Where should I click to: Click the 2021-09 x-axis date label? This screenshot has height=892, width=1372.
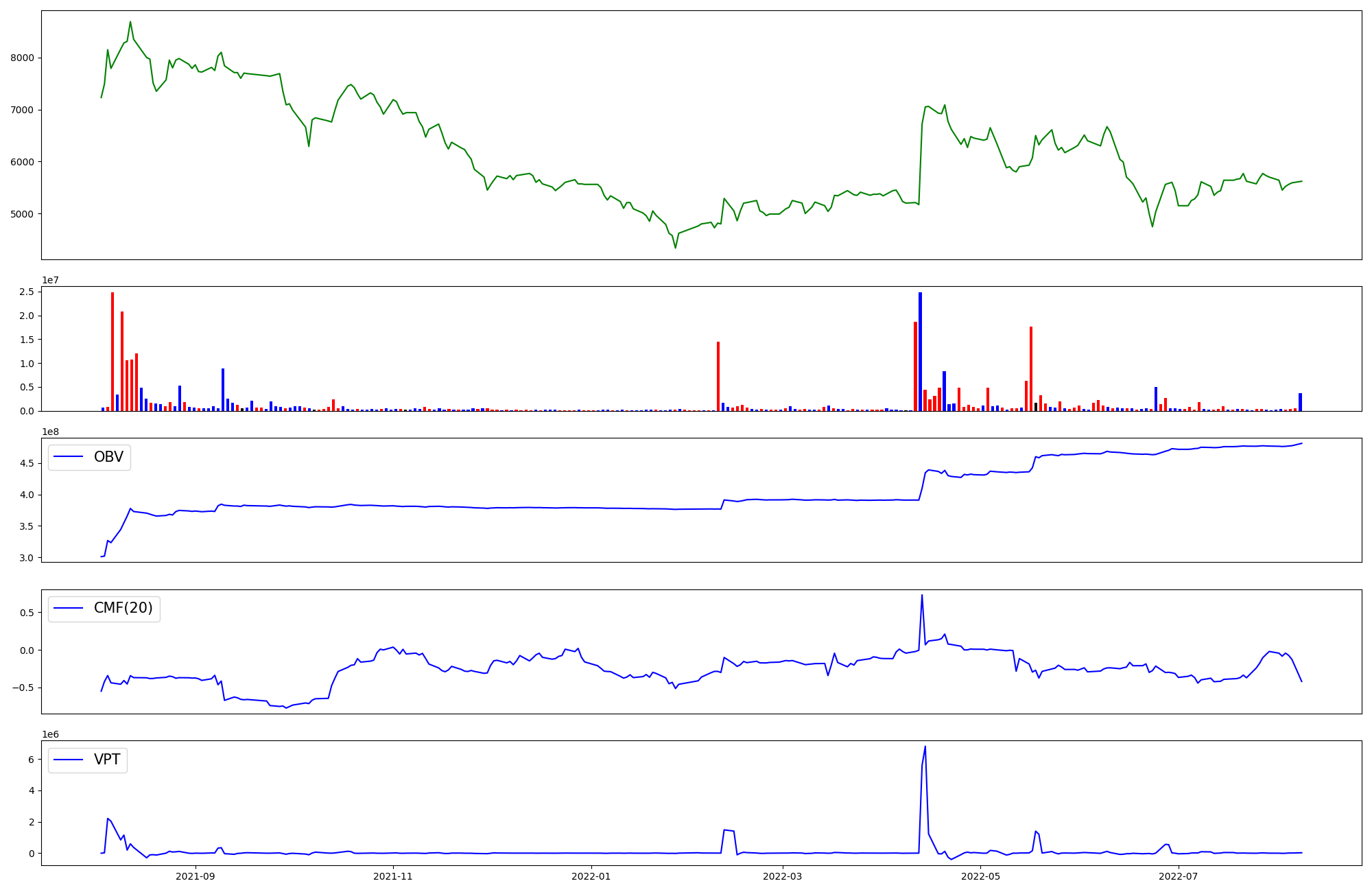[x=196, y=876]
